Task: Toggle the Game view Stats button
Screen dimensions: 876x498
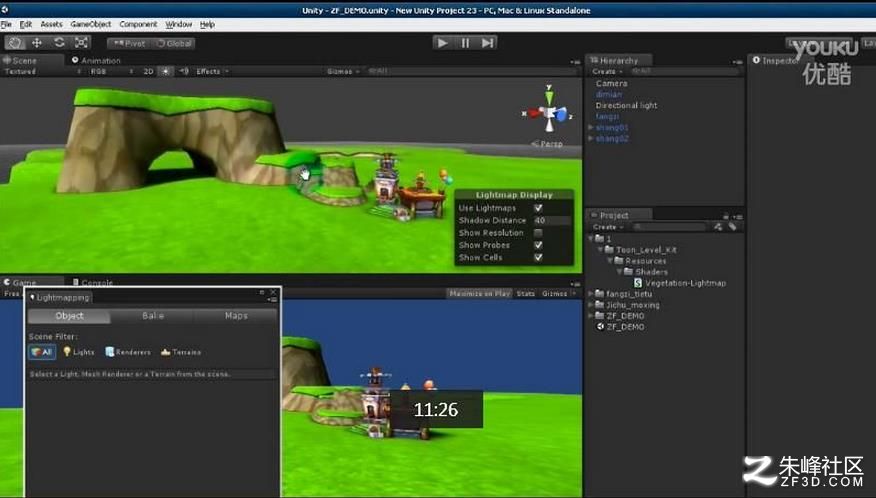Action: [x=525, y=293]
